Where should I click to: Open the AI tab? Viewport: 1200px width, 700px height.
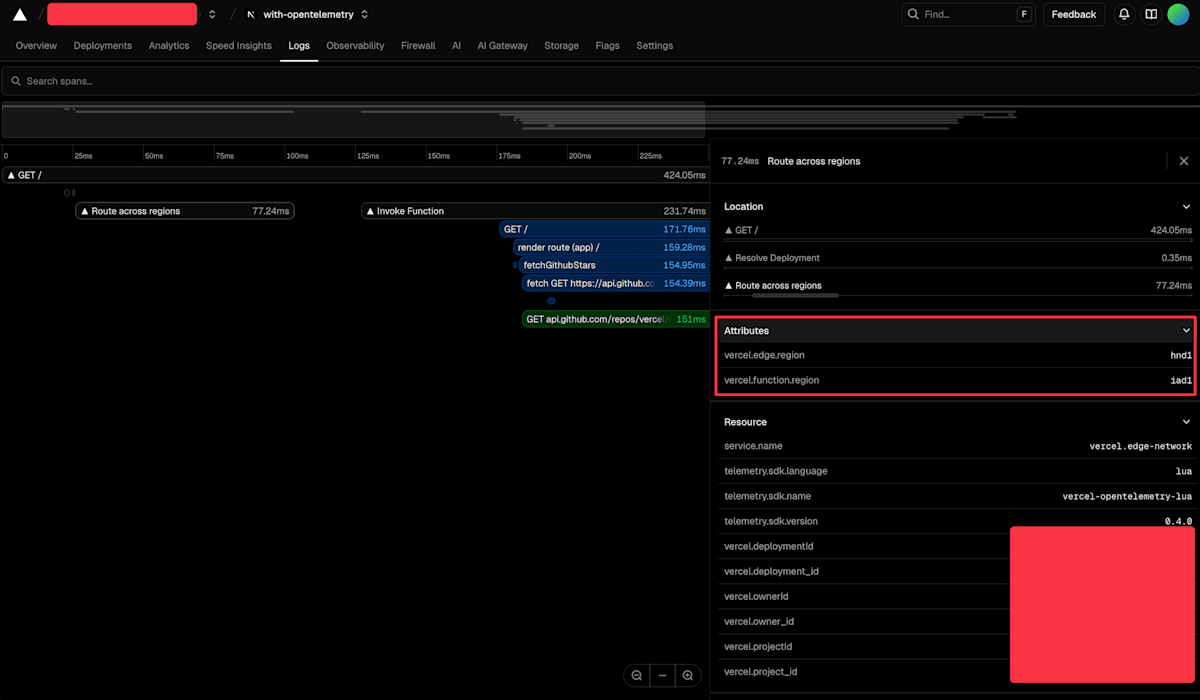coord(457,46)
